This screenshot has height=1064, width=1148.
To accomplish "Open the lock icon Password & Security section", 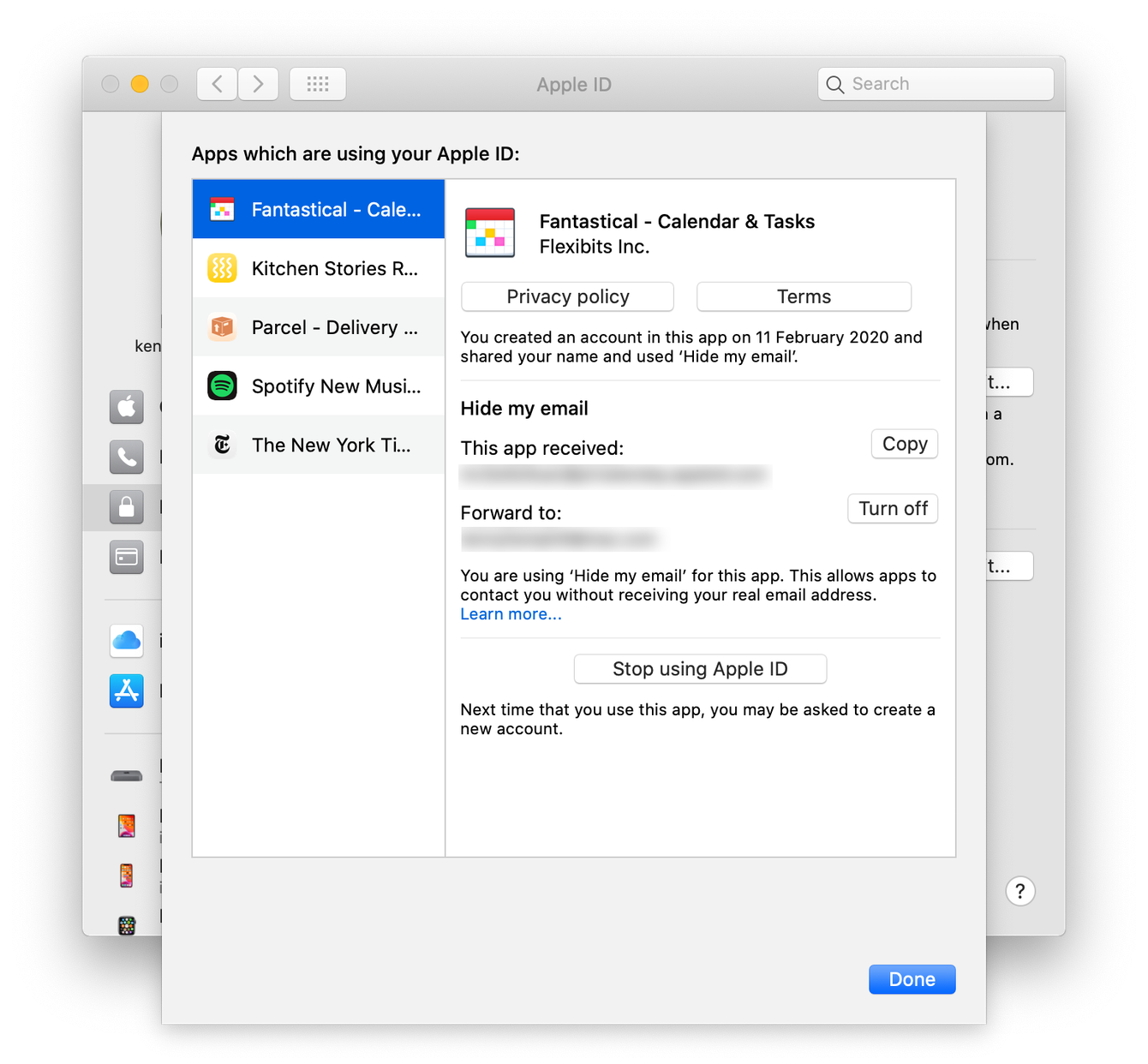I will (x=127, y=507).
